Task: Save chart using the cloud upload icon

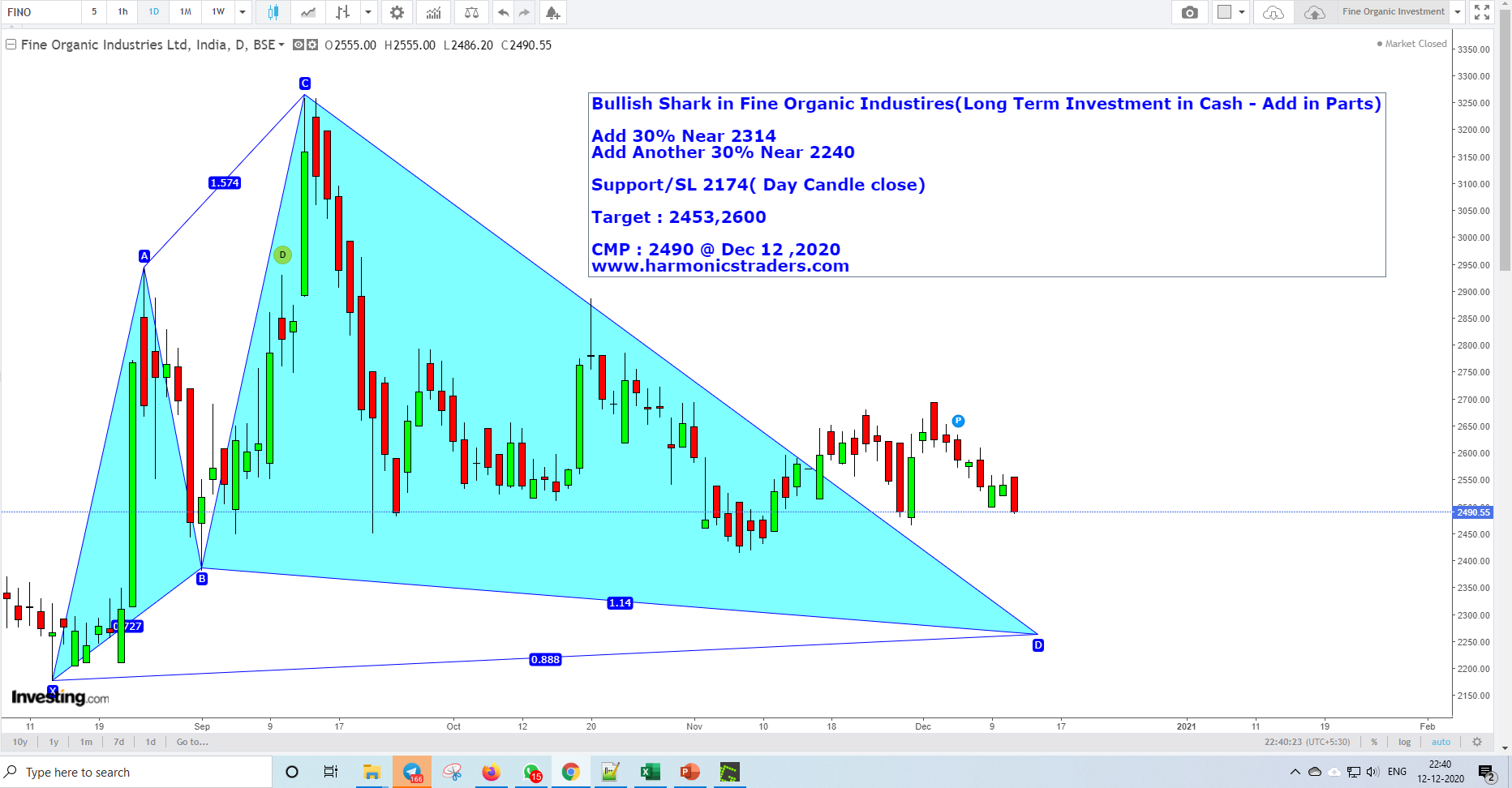Action: (1314, 13)
